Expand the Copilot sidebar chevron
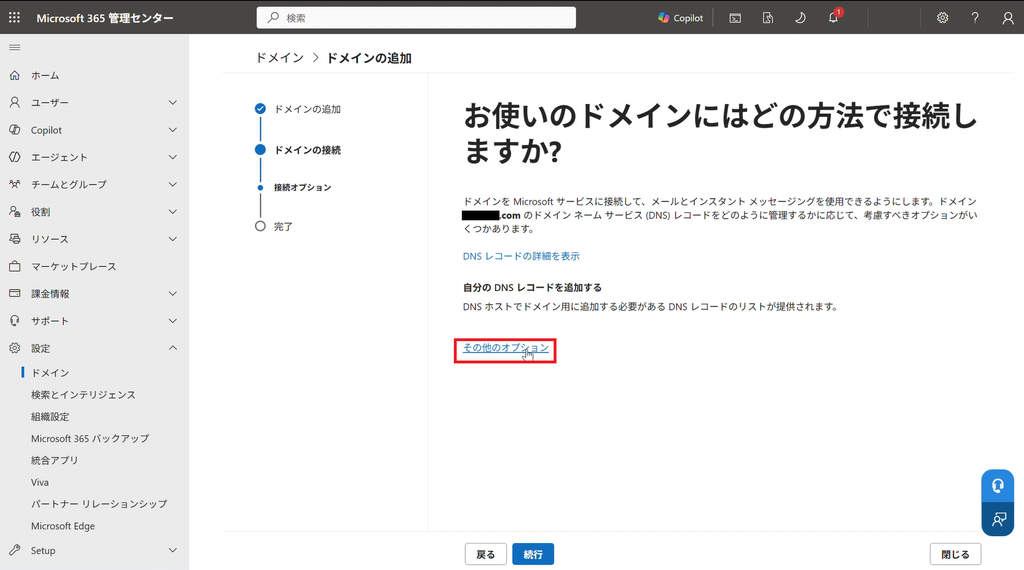Image resolution: width=1024 pixels, height=570 pixels. coord(172,130)
